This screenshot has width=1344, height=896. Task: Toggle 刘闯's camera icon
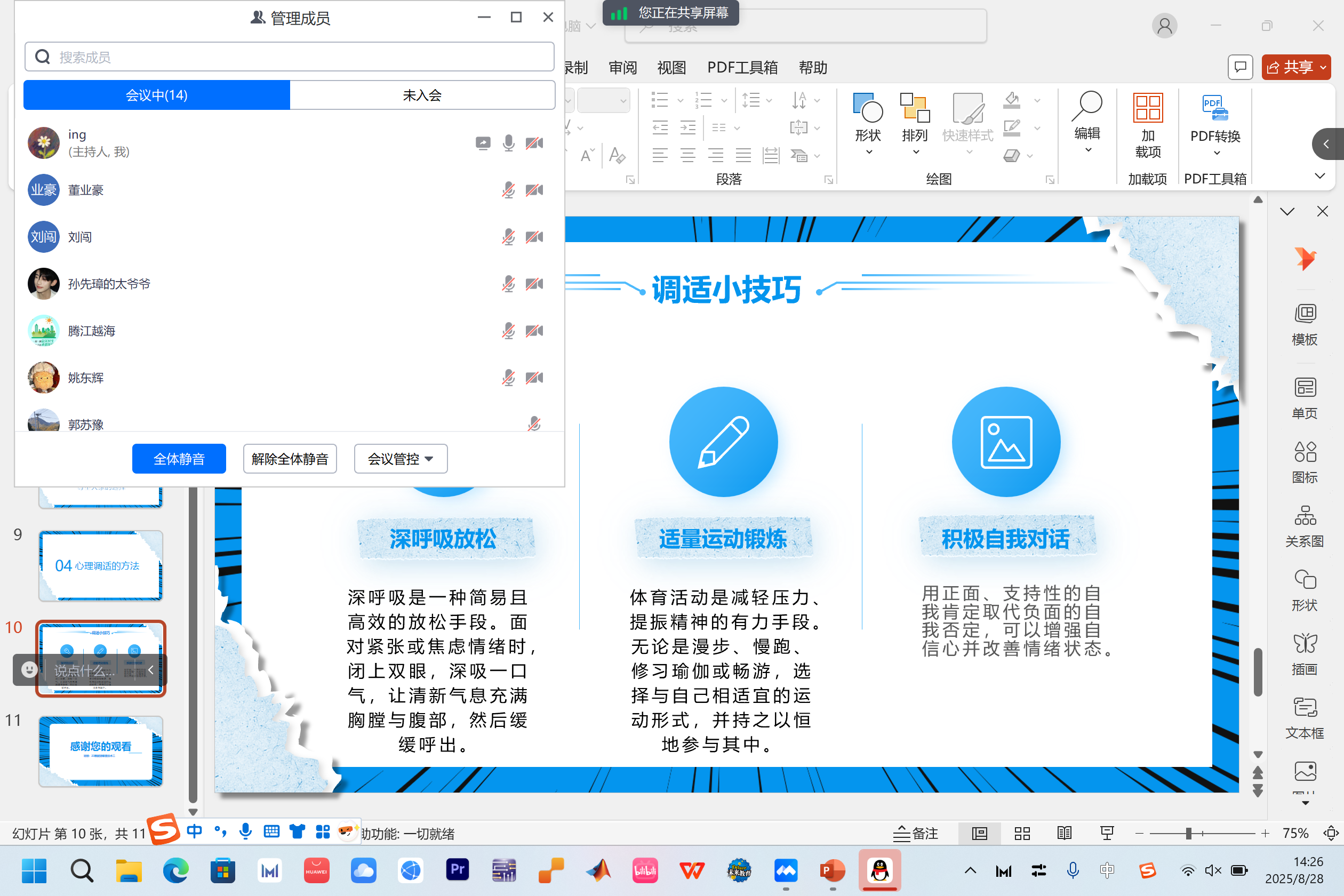click(534, 237)
